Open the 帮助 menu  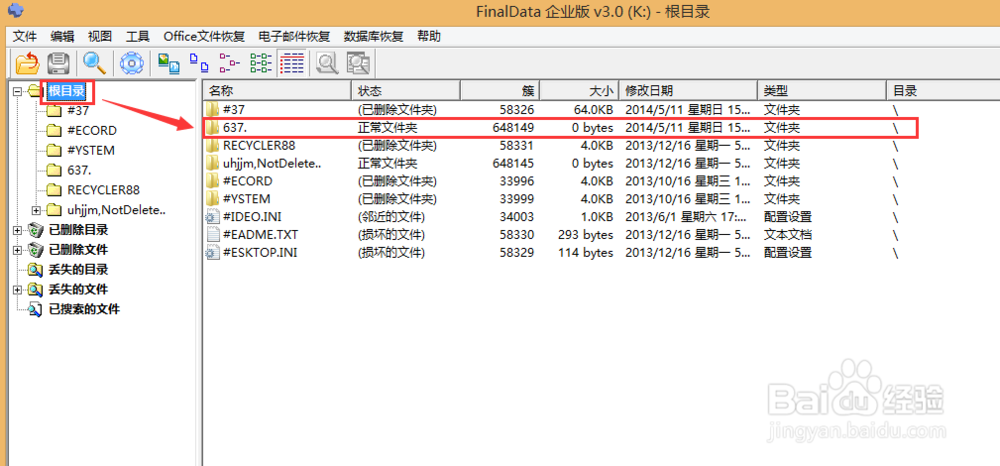tap(429, 36)
